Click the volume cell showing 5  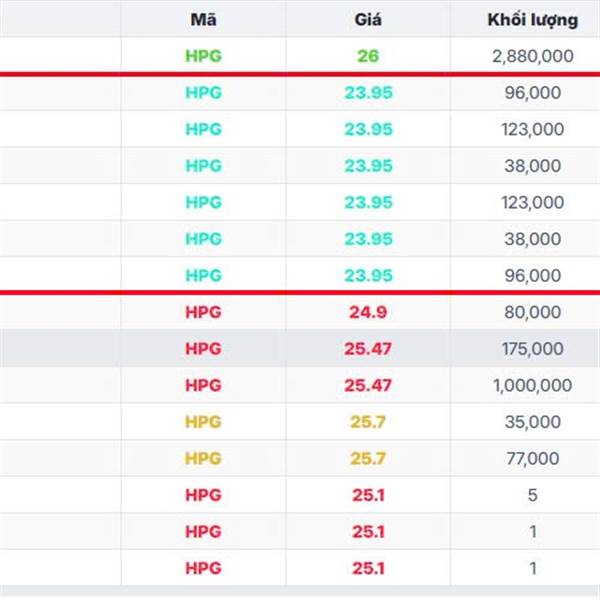(533, 495)
